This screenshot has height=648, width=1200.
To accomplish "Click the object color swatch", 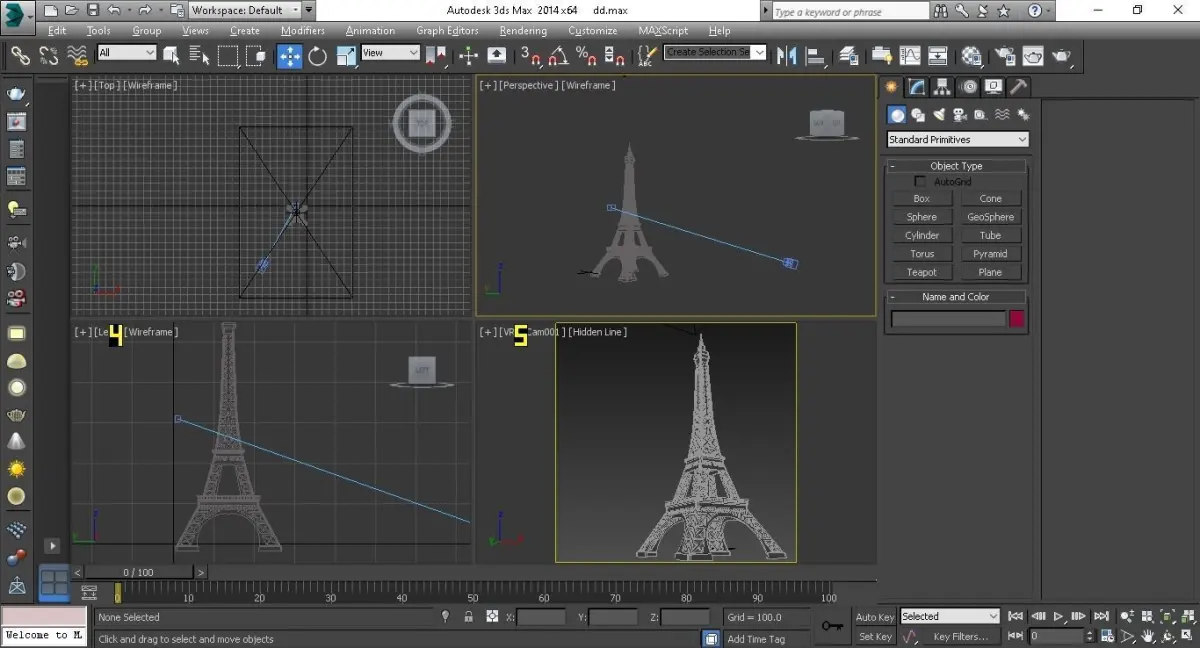I will [x=1017, y=319].
